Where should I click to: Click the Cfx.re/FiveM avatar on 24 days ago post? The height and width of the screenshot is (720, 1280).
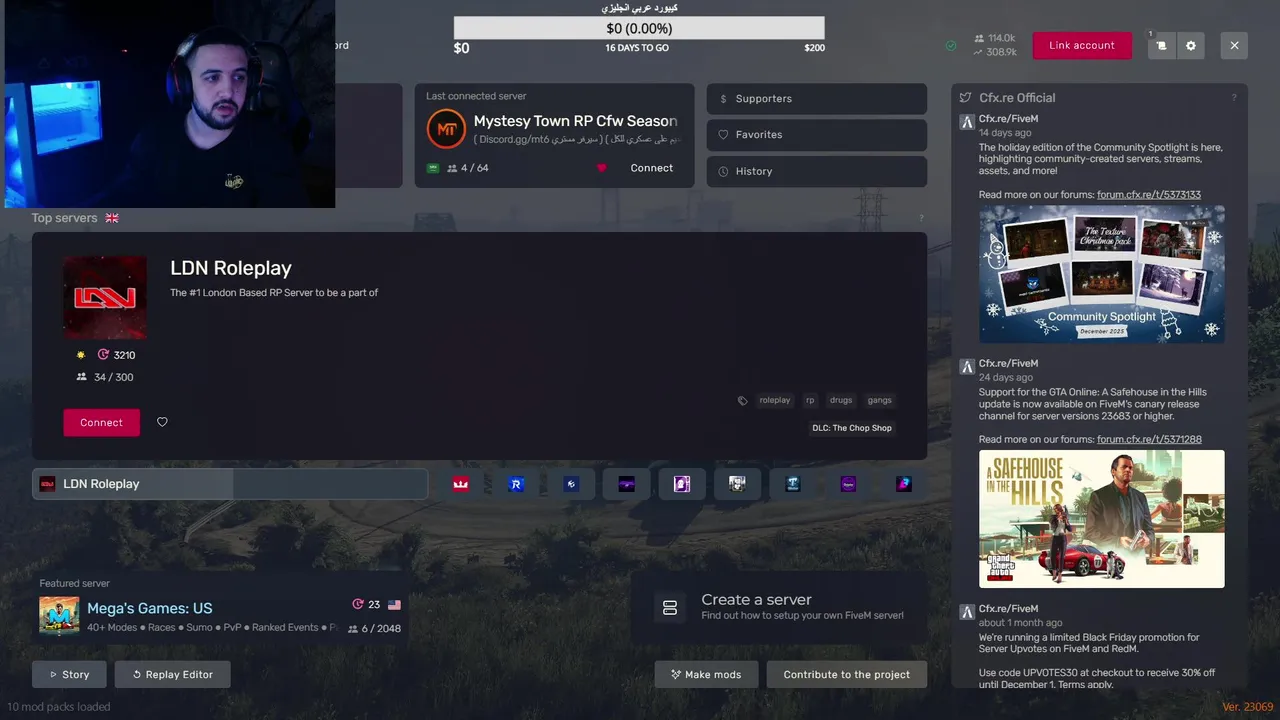tap(967, 367)
